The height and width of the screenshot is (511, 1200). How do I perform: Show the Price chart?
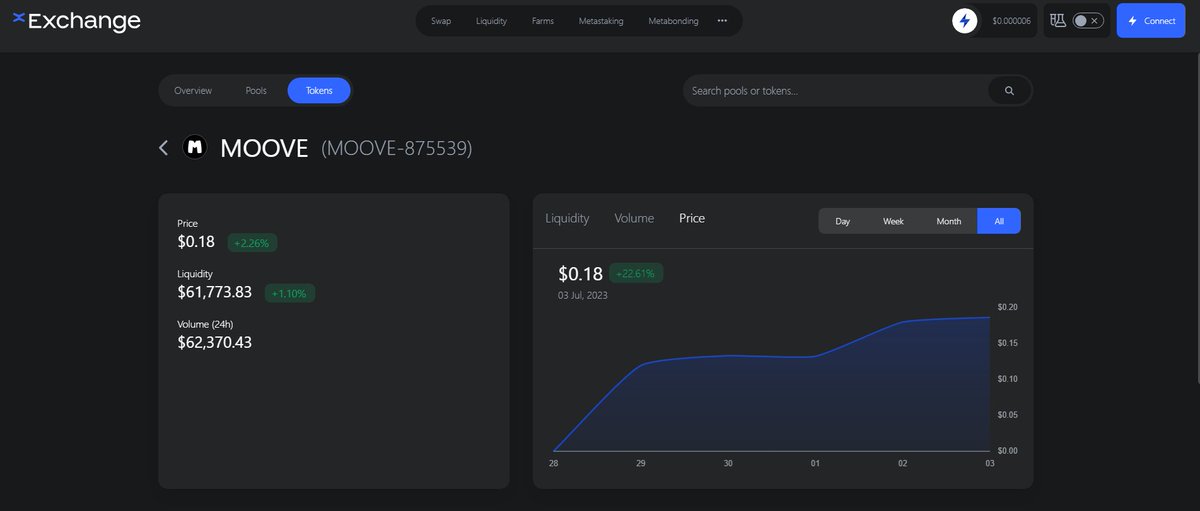point(692,218)
